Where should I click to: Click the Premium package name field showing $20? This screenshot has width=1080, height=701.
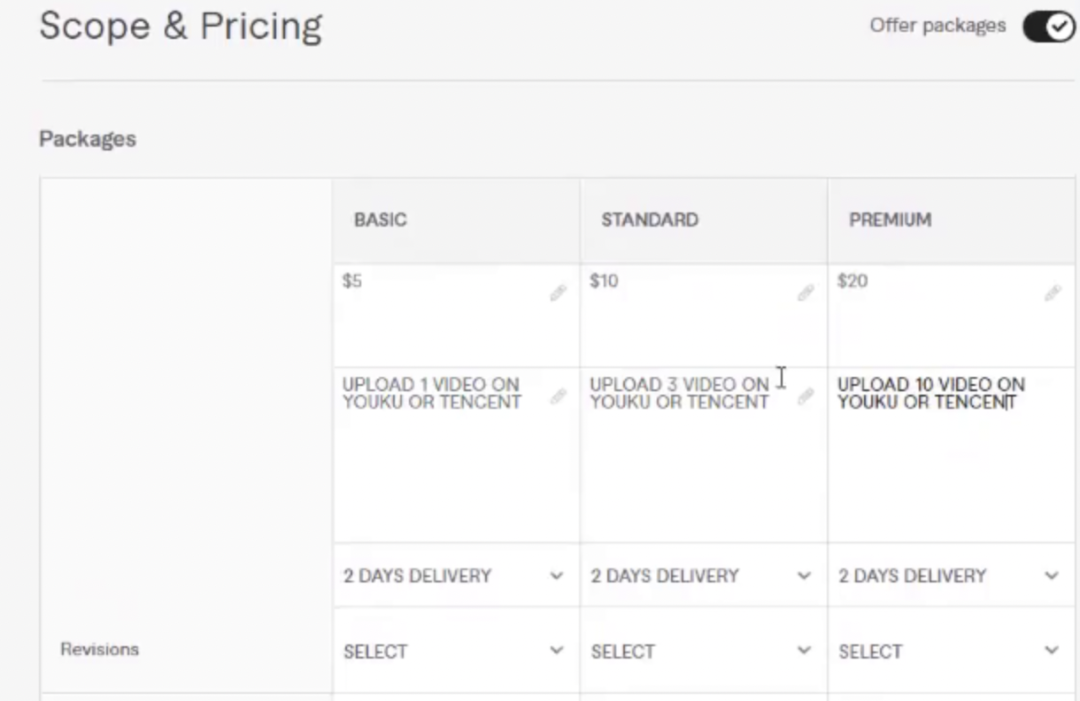click(x=935, y=310)
